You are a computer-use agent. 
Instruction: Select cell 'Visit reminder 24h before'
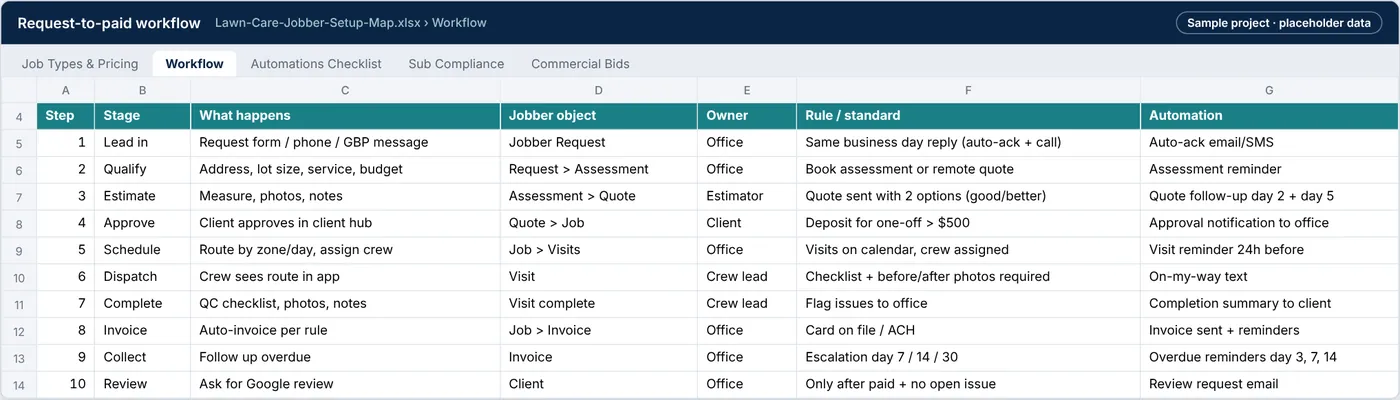1269,250
